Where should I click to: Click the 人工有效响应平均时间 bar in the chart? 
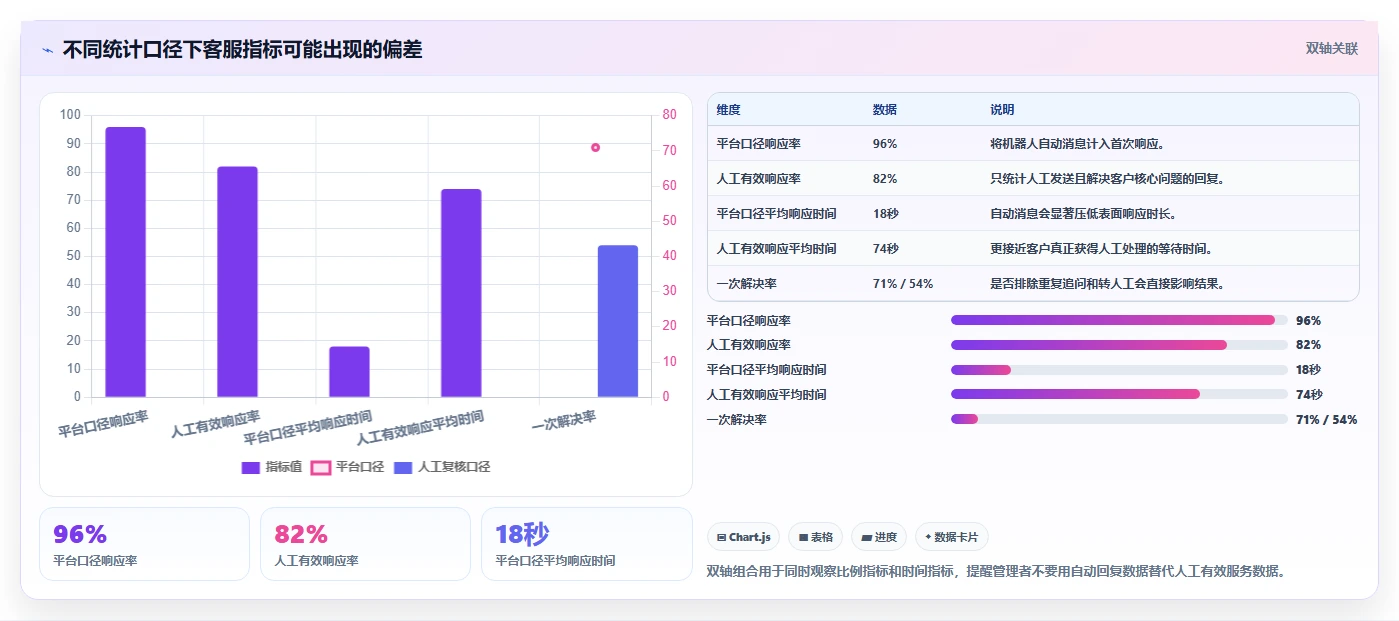tap(461, 293)
